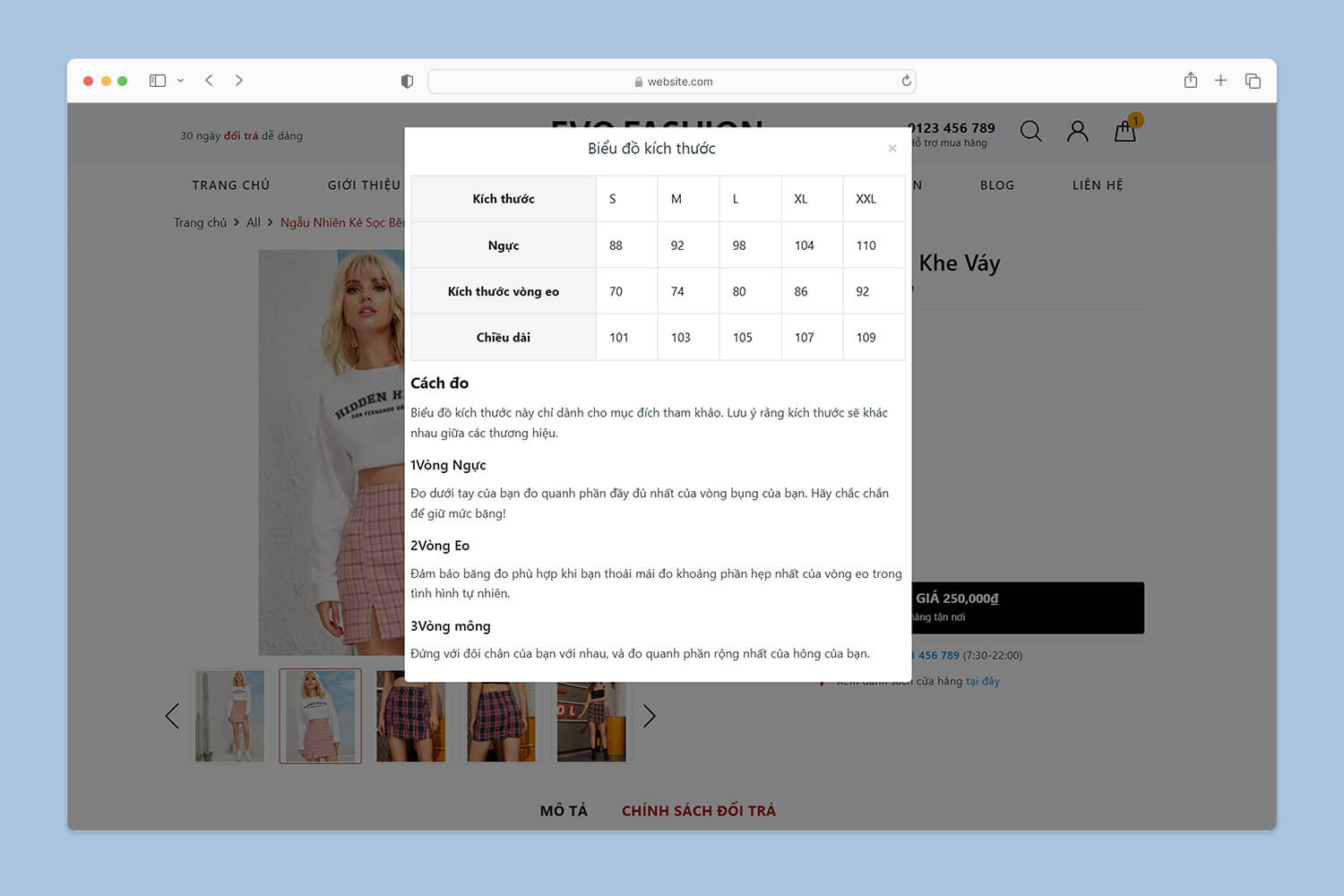Open the BLOG menu item
This screenshot has width=1344, height=896.
pos(996,185)
